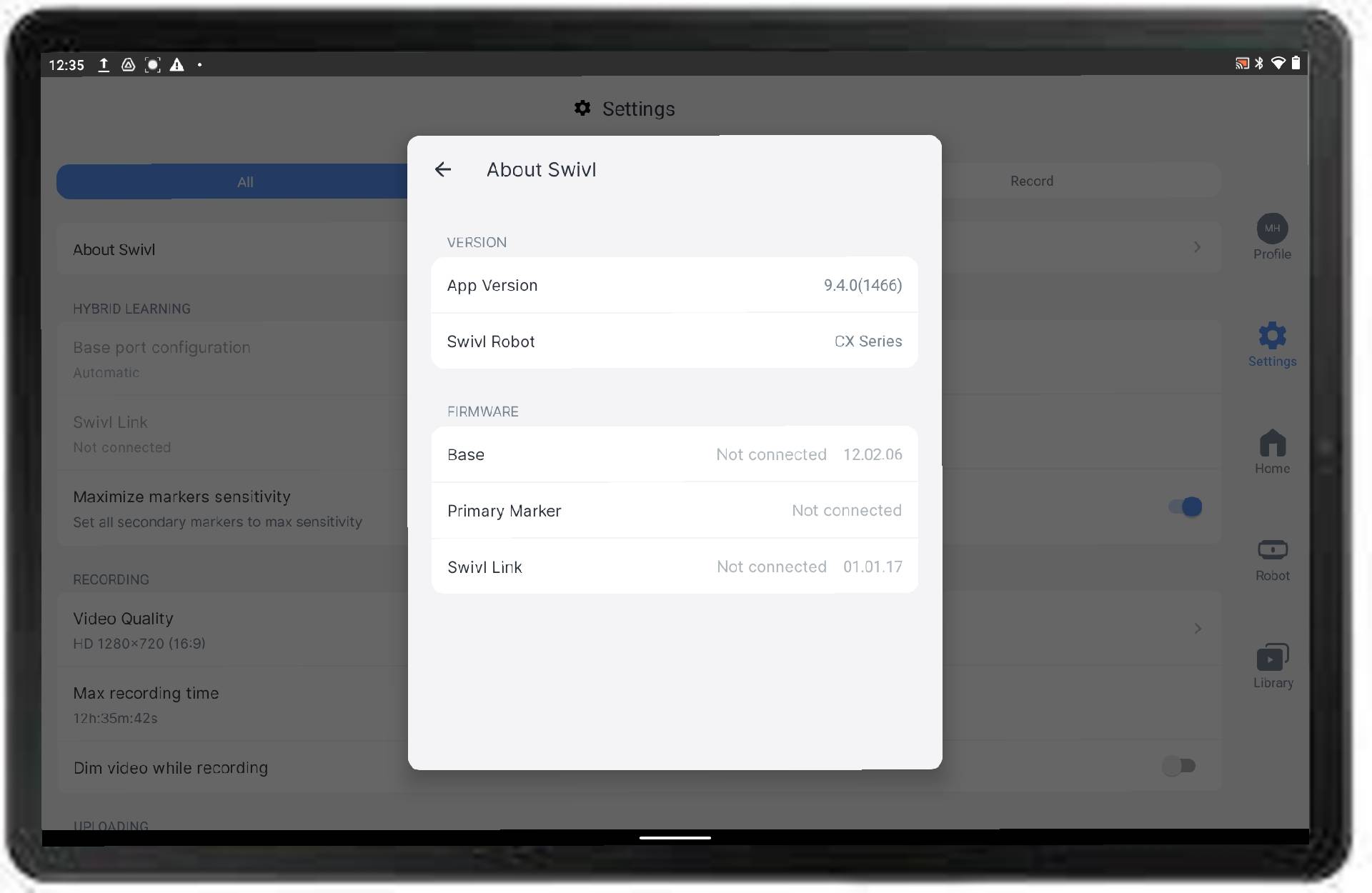The image size is (1372, 893).
Task: Click the Swivl Link not connected entry
Action: [675, 566]
